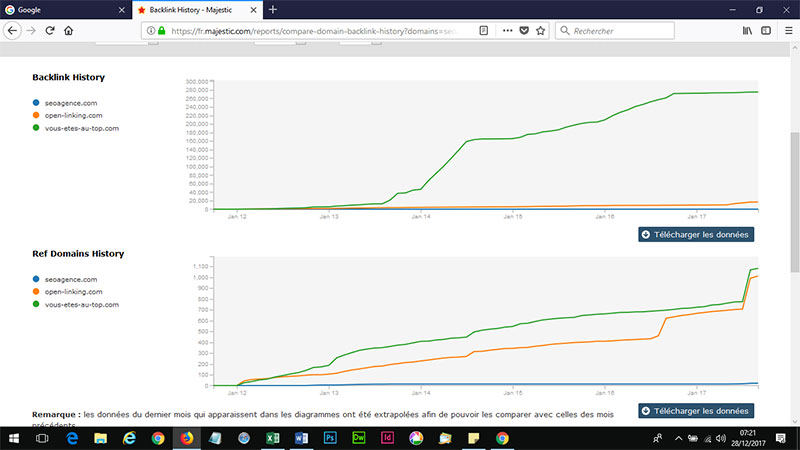Launch Internet Explorer from taskbar
This screenshot has width=800, height=450.
tap(129, 438)
